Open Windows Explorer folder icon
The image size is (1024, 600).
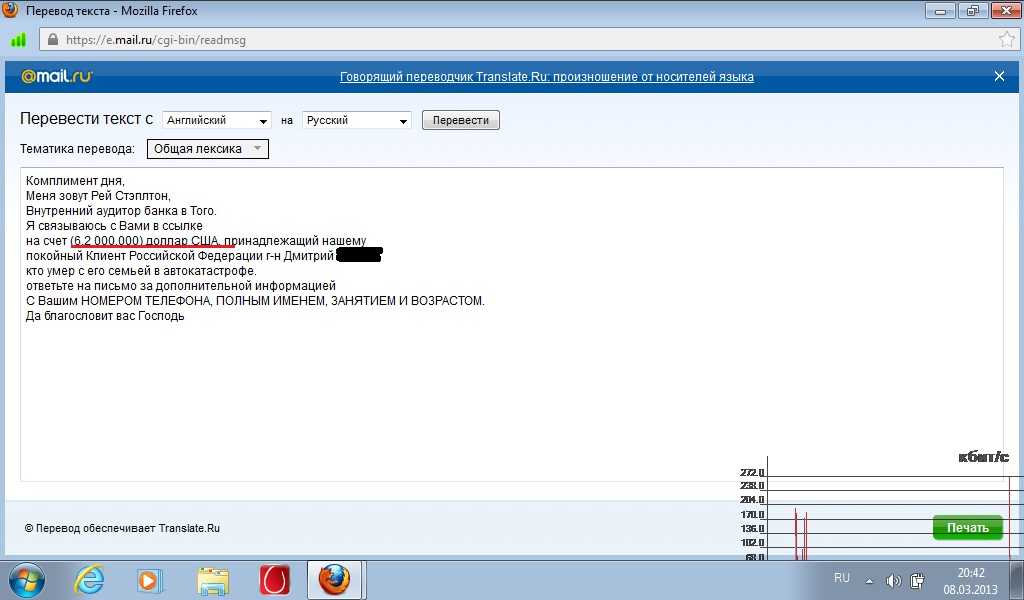tap(213, 580)
